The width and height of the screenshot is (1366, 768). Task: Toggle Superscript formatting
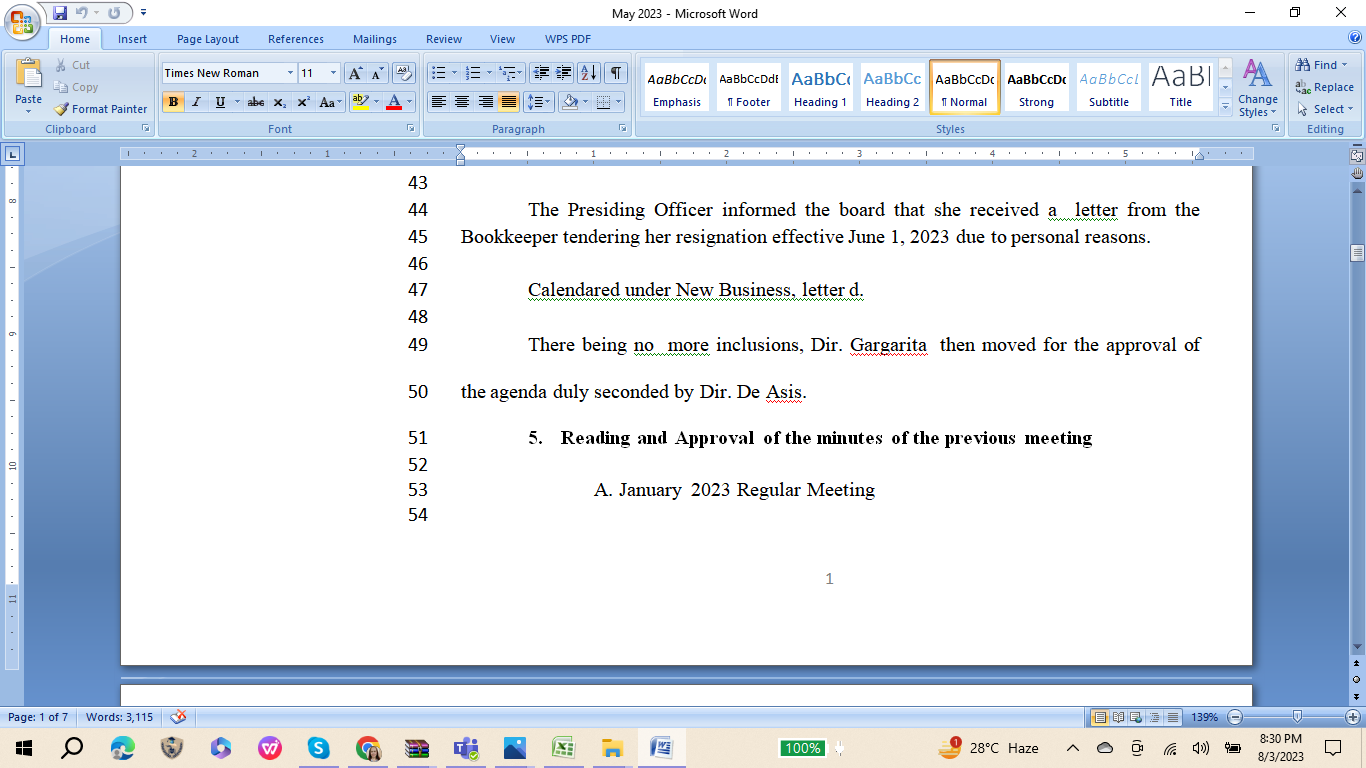[303, 102]
